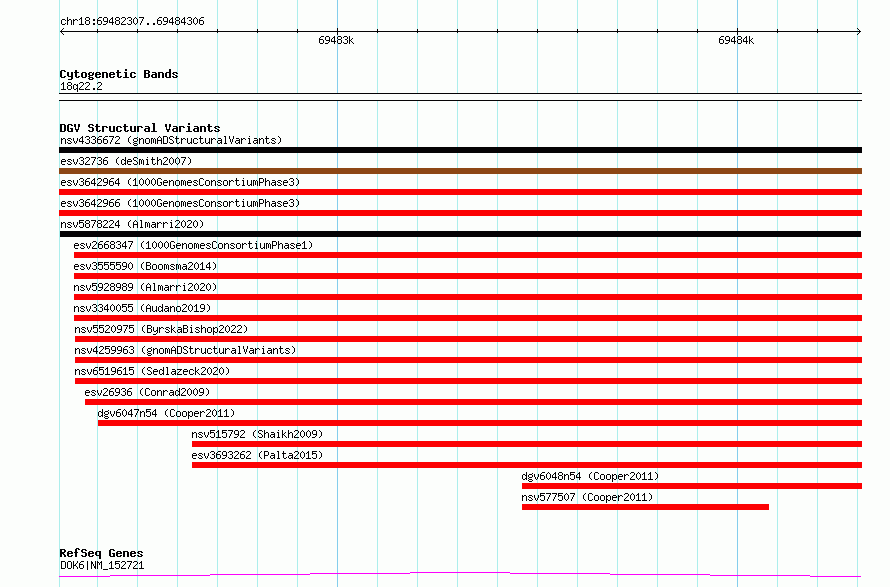Click the black bar of nsv4336672

pyautogui.click(x=460, y=150)
